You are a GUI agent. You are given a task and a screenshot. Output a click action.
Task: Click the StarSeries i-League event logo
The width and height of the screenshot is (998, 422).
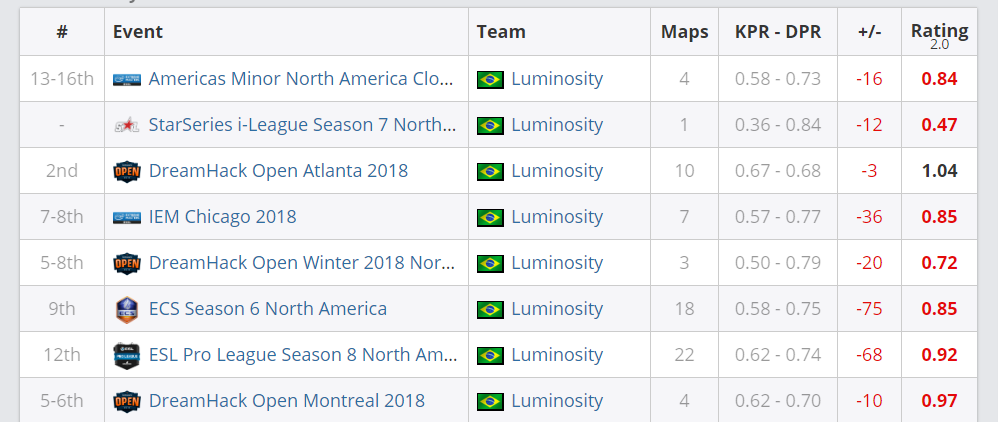pos(127,125)
